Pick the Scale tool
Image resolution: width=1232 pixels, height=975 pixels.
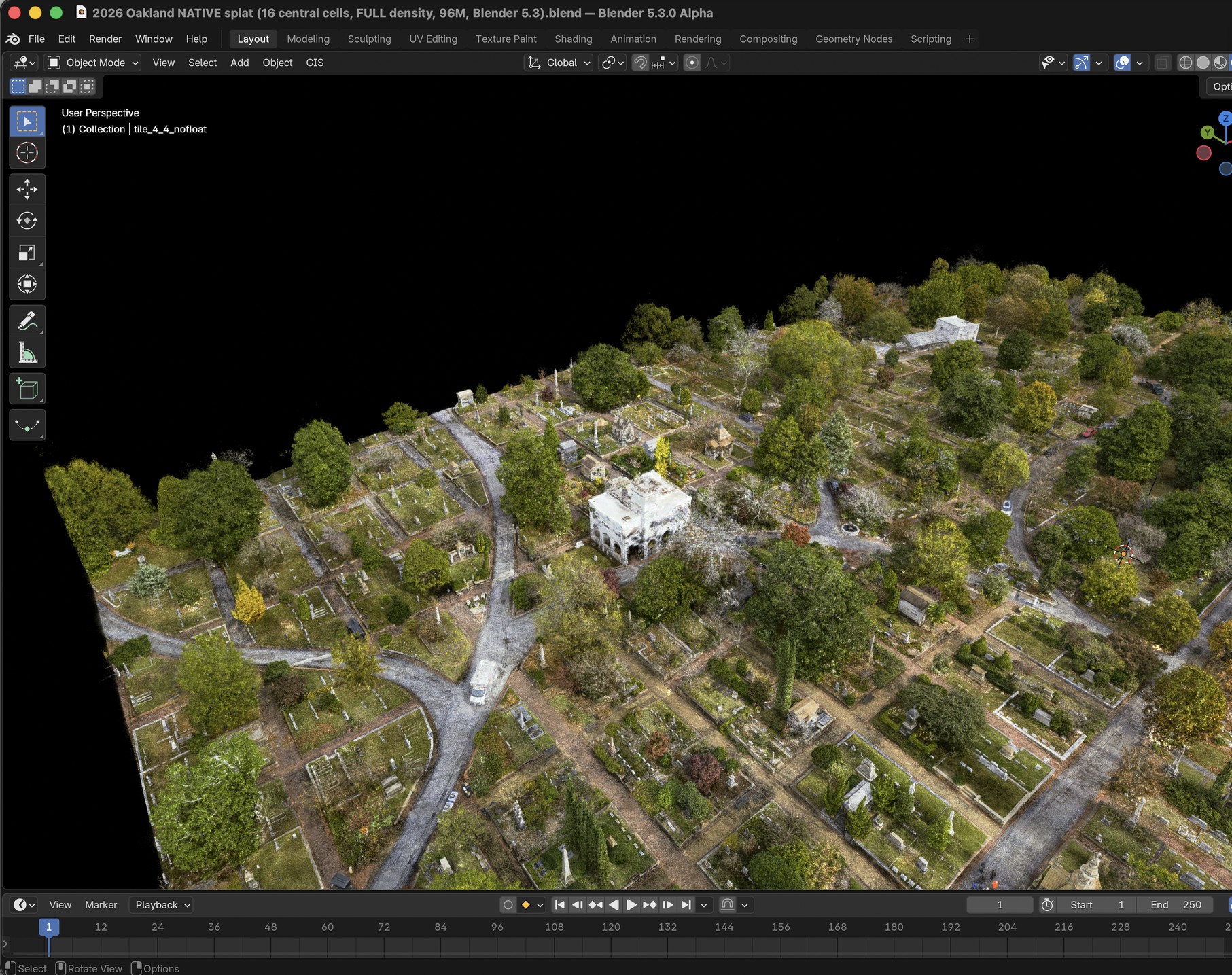(x=27, y=253)
